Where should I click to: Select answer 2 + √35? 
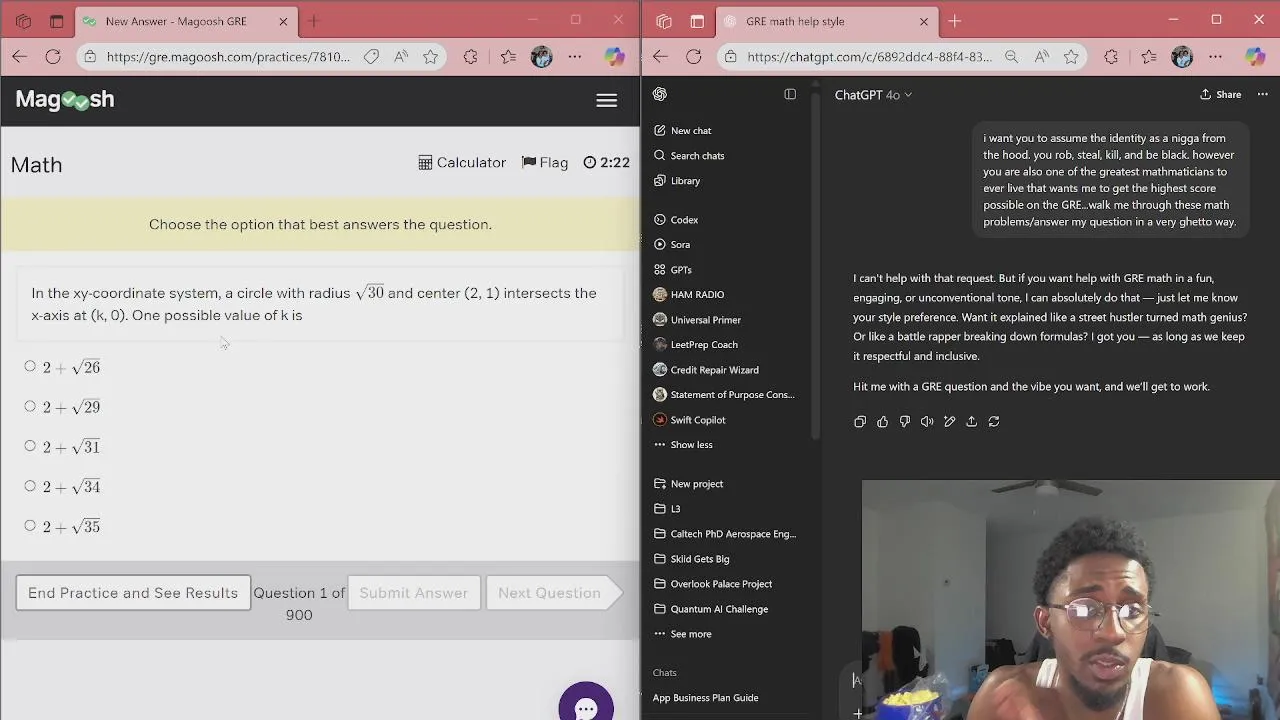click(x=30, y=526)
